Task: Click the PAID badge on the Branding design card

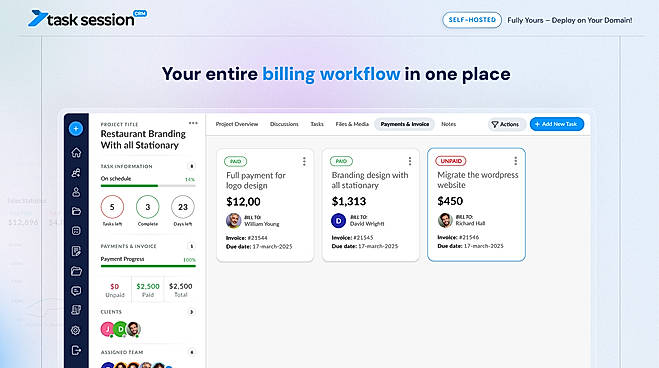Action: click(x=341, y=161)
